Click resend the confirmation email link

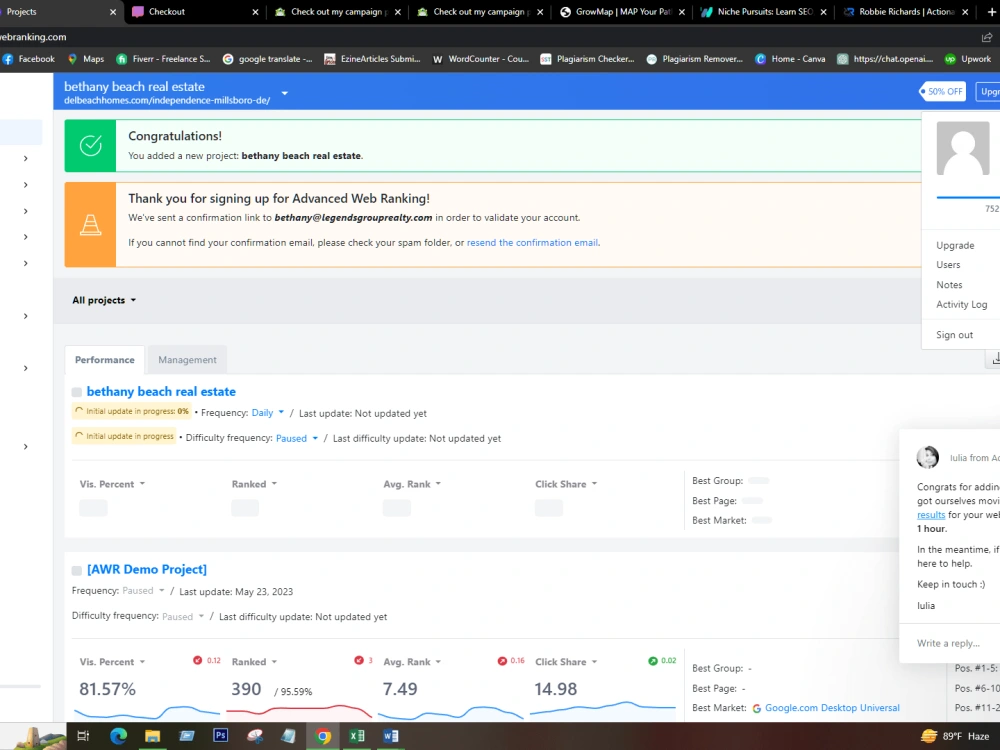tap(533, 242)
